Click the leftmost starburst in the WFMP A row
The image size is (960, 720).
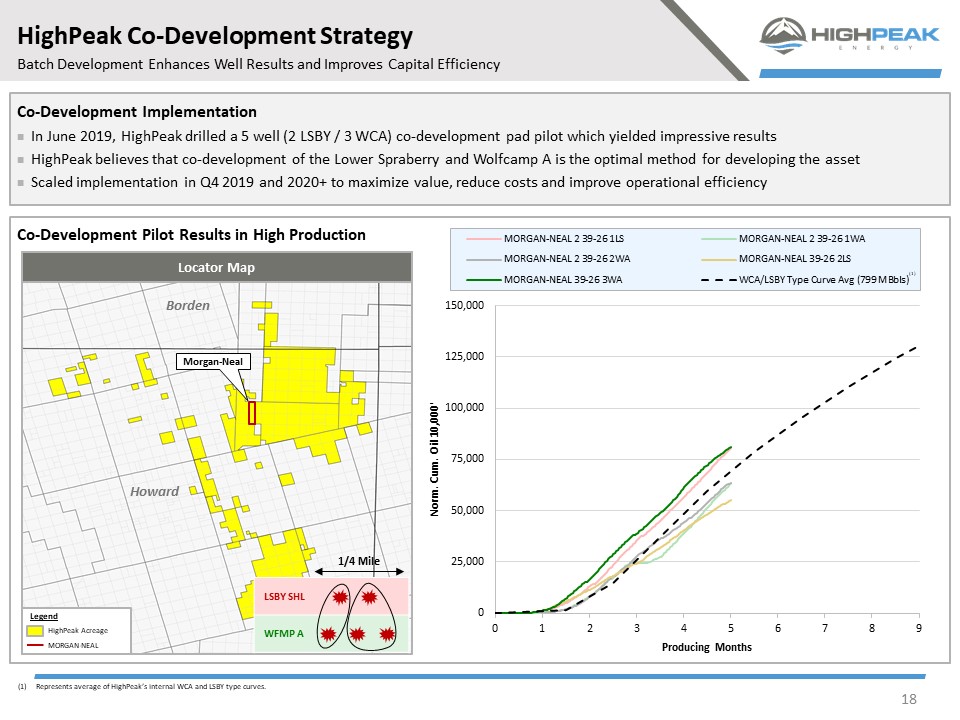329,634
